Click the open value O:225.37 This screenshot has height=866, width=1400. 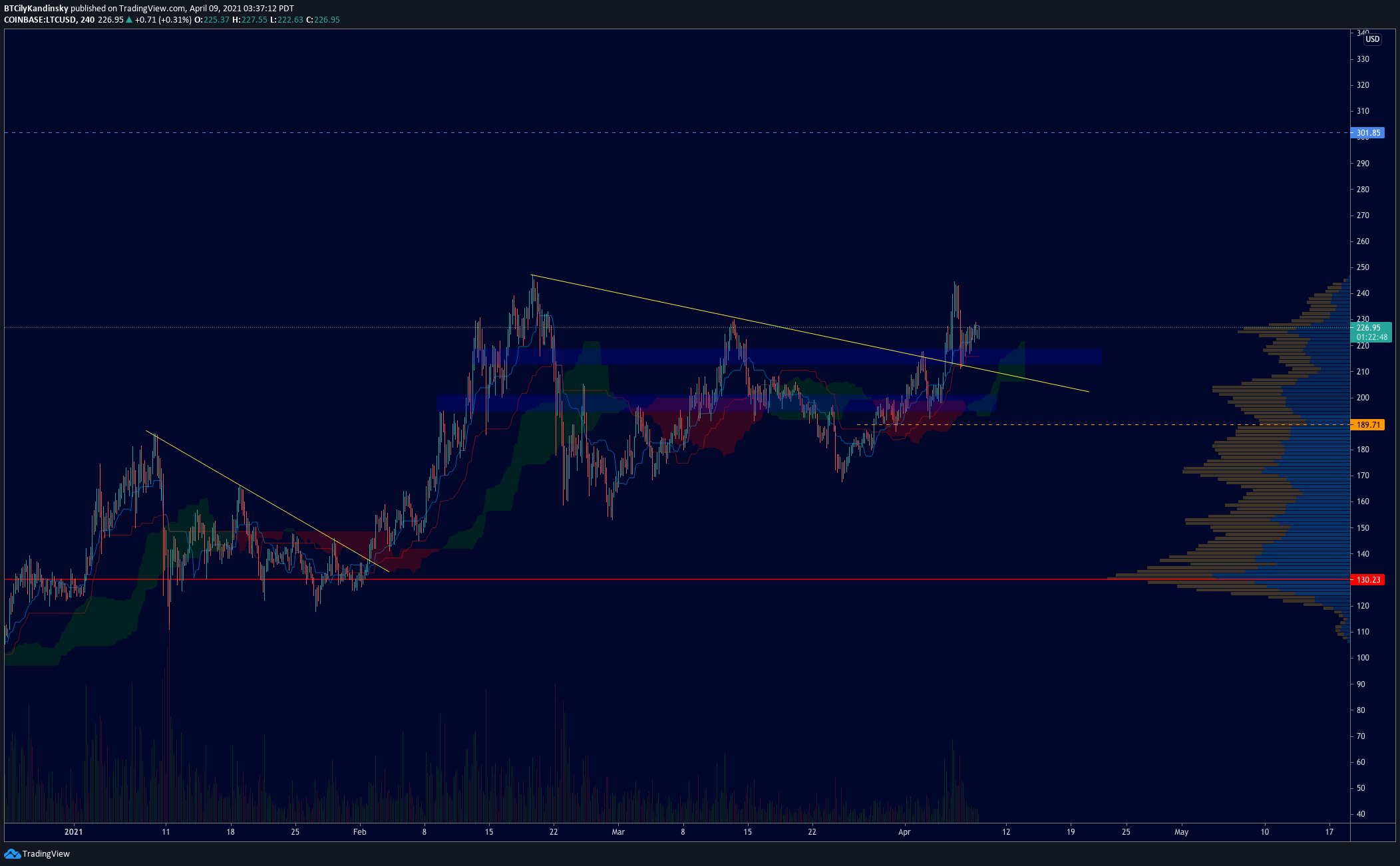(212, 20)
